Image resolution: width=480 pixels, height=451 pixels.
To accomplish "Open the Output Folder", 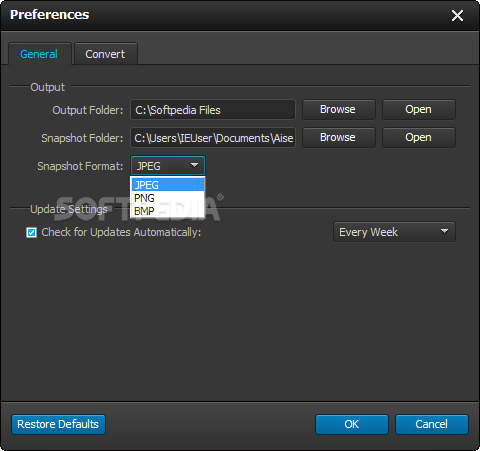I will (x=419, y=110).
